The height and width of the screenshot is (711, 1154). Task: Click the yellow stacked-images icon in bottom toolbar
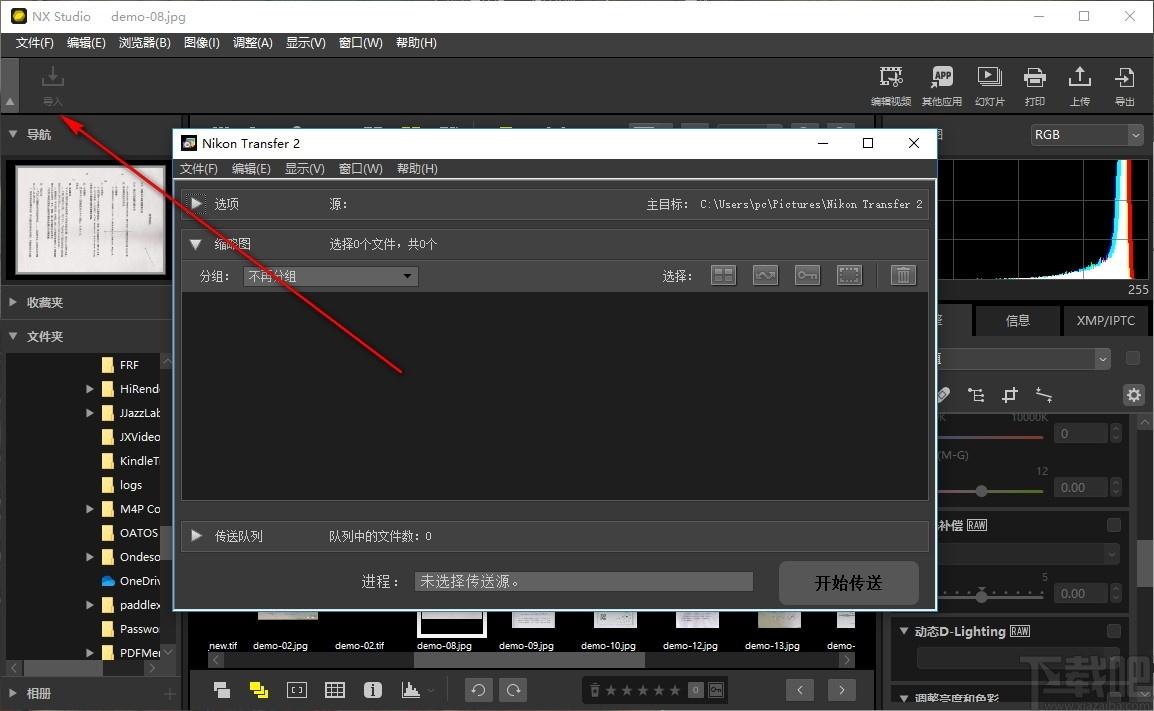[x=258, y=690]
